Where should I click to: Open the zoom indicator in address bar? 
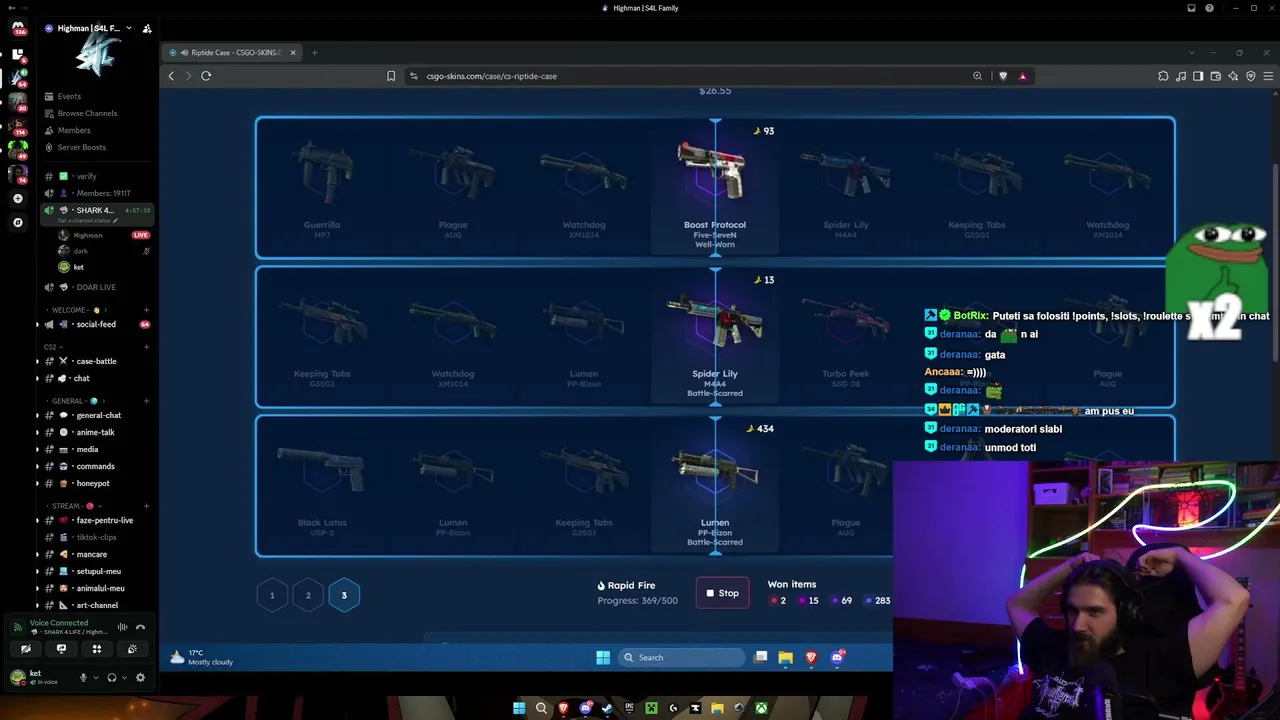(x=978, y=76)
